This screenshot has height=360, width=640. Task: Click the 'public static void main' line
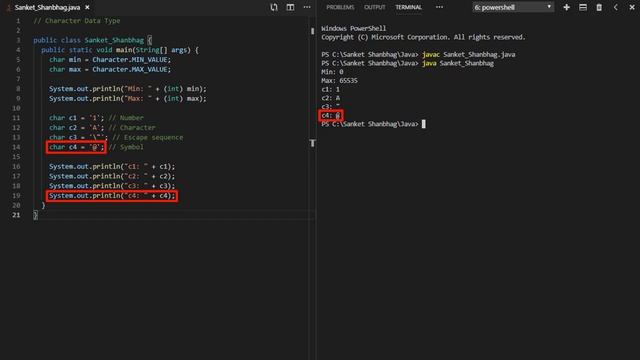click(120, 50)
